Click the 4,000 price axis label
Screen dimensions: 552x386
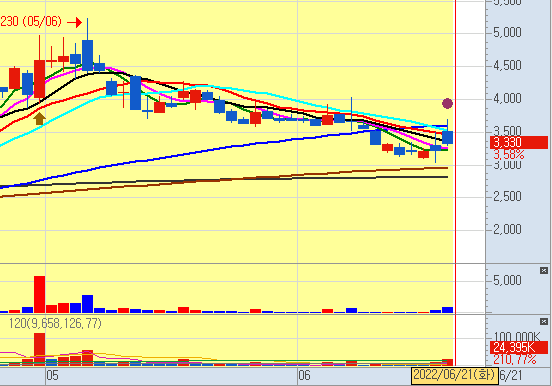pyautogui.click(x=507, y=98)
